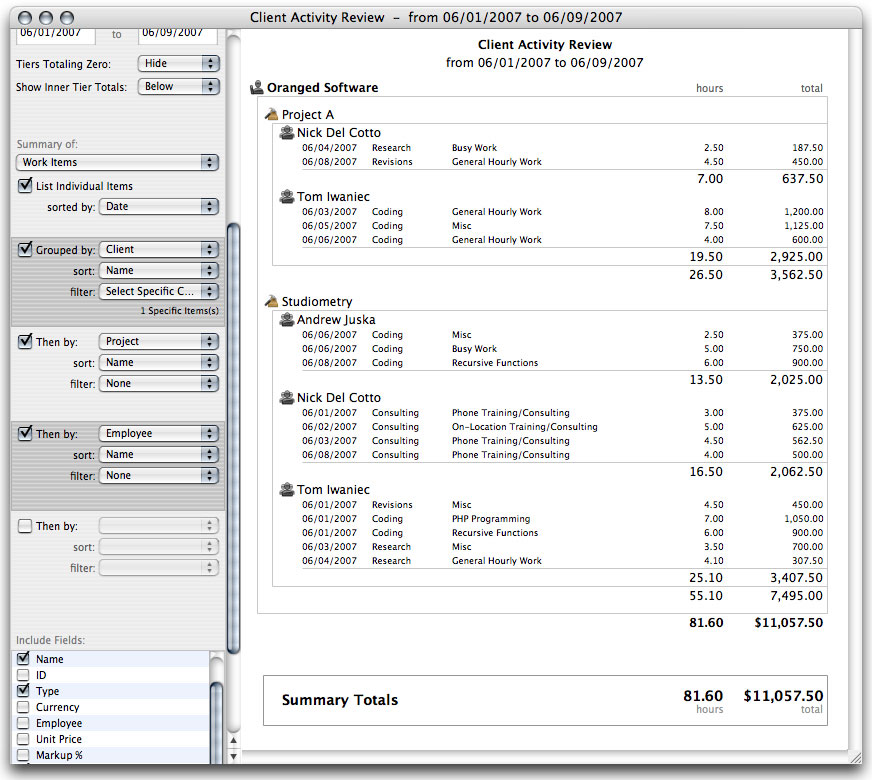This screenshot has height=780, width=872.
Task: Enable the unchecked last Then by tier
Action: pos(25,525)
